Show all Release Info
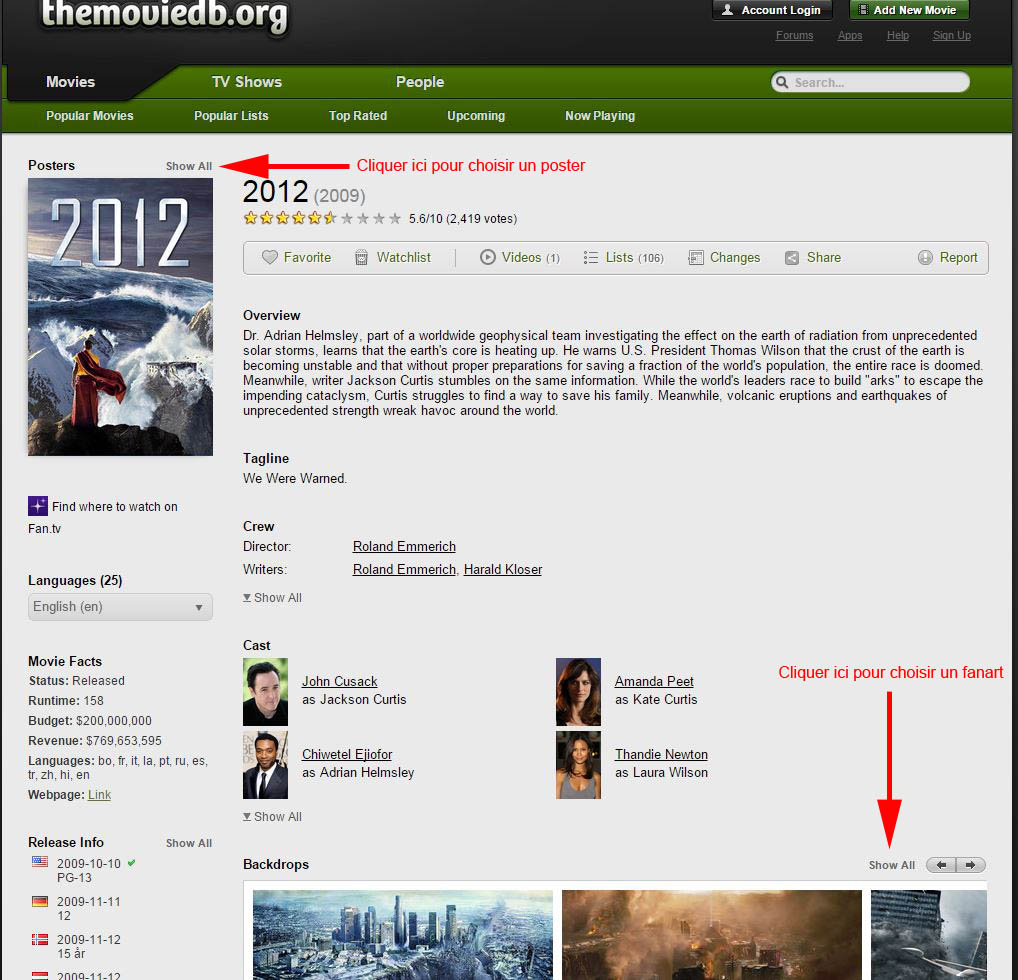This screenshot has width=1018, height=980. click(189, 843)
